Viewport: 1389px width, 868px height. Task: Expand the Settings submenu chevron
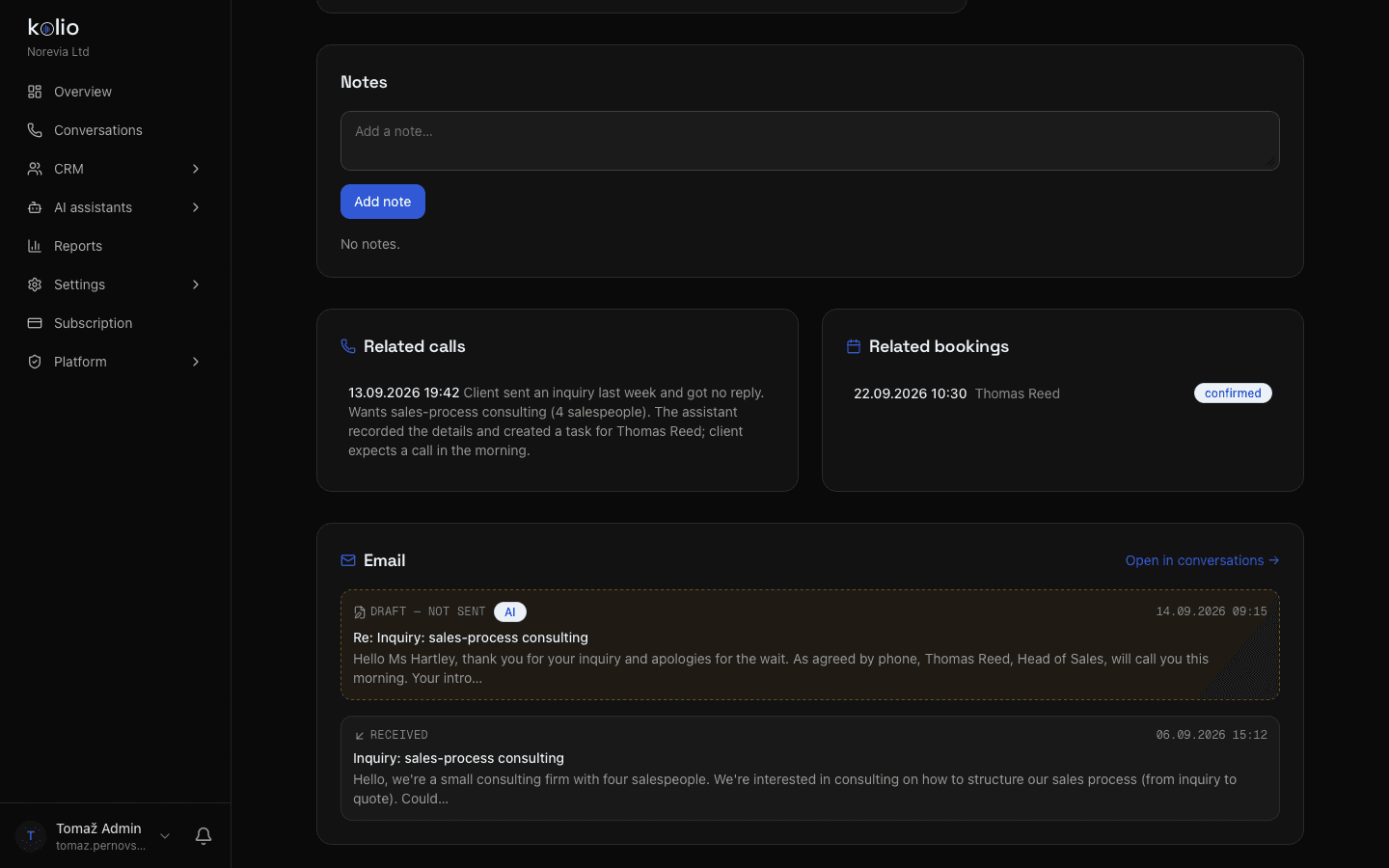(196, 285)
